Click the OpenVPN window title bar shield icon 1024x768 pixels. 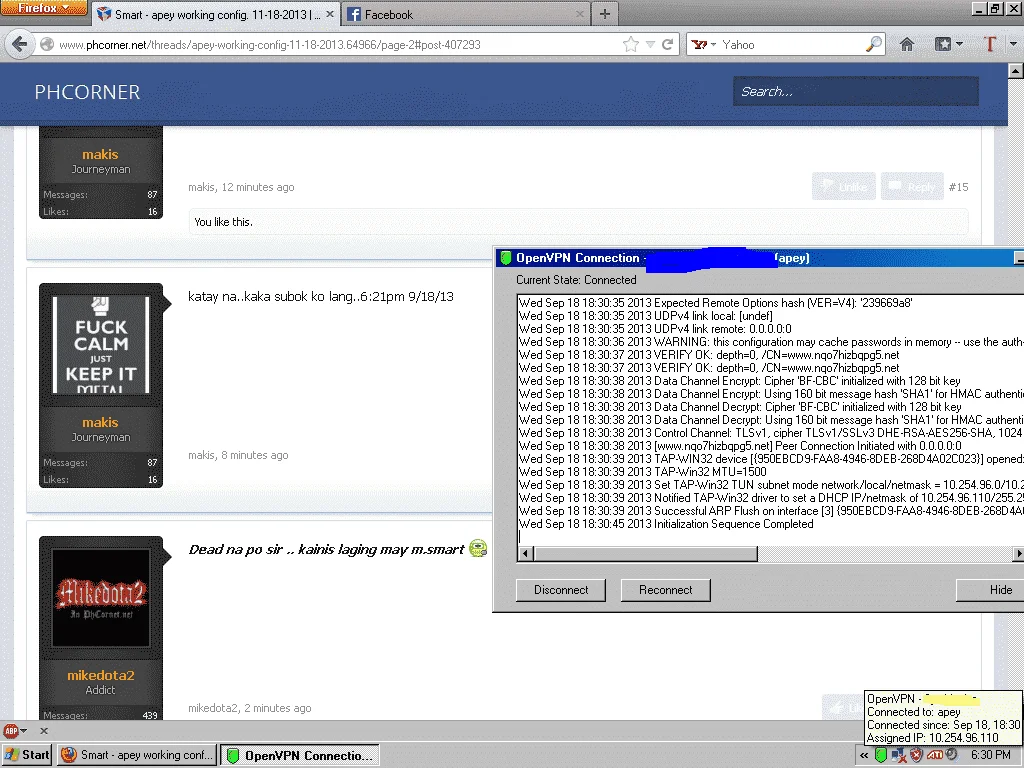coord(505,258)
